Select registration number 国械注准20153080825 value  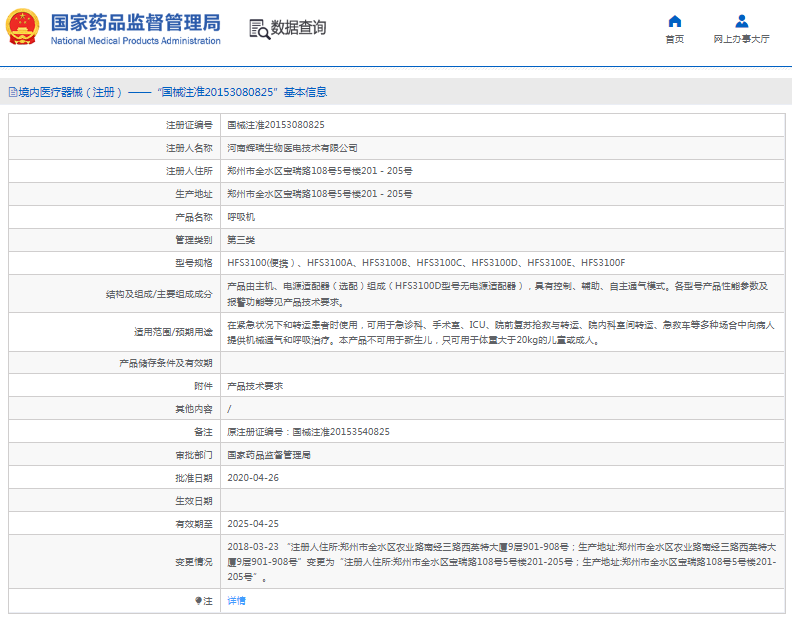pos(276,125)
